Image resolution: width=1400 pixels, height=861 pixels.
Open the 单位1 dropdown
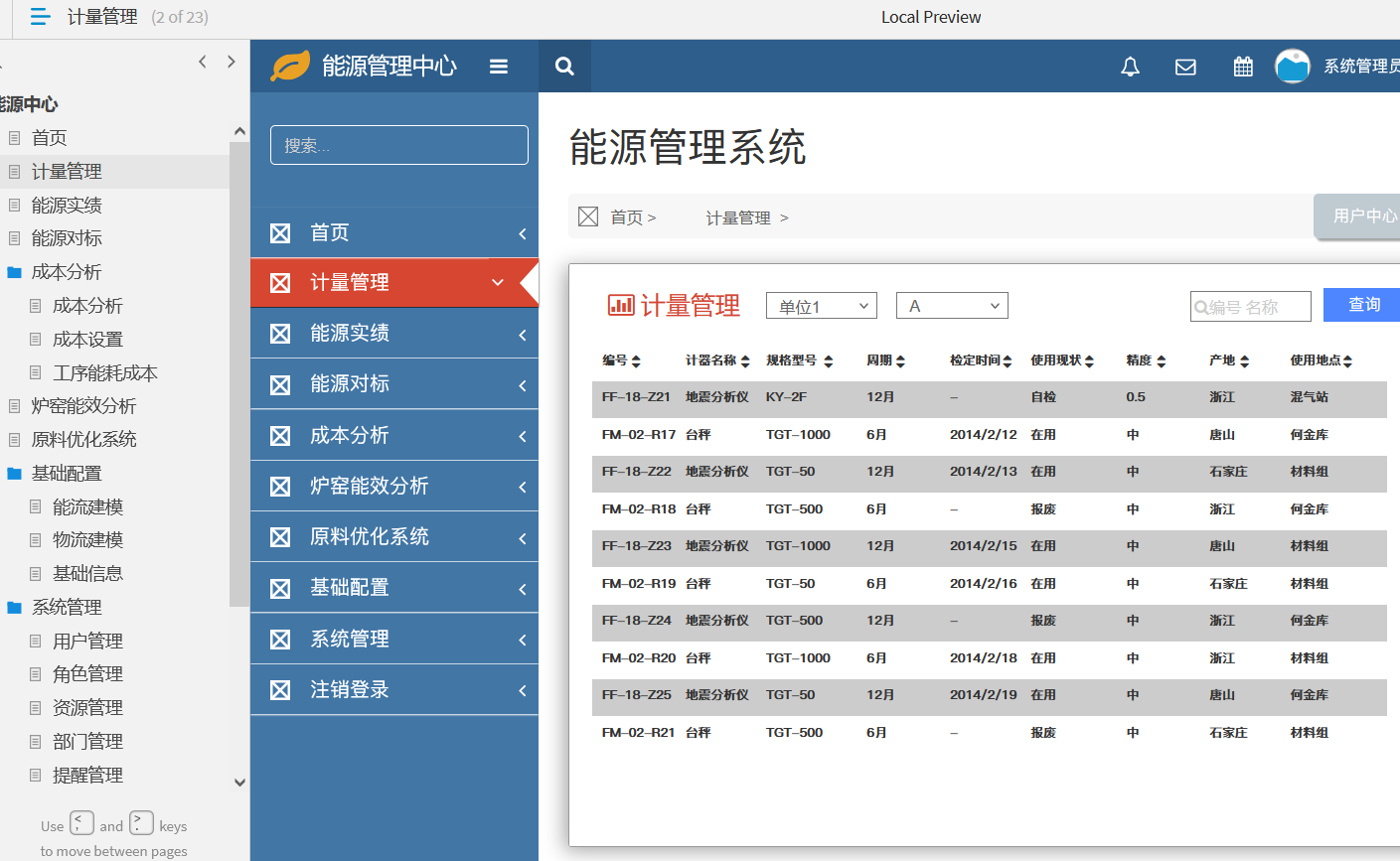(x=822, y=306)
